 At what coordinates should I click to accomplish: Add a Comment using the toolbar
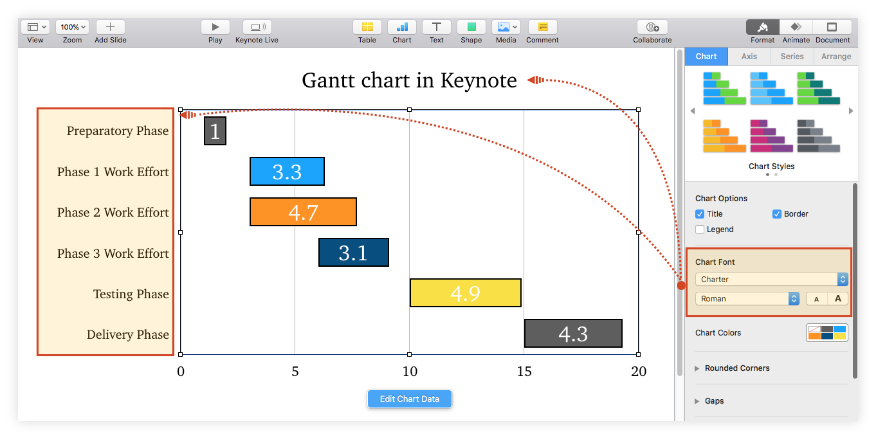click(542, 27)
